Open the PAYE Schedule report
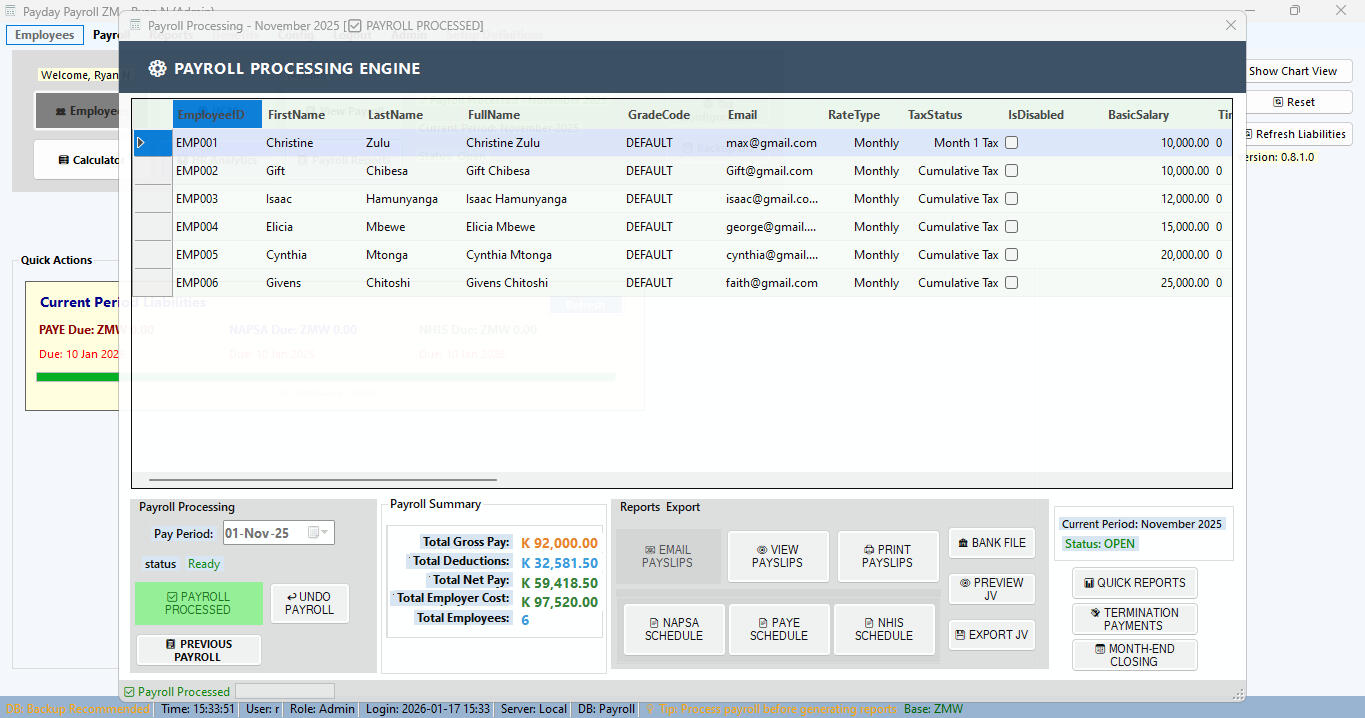 [779, 629]
